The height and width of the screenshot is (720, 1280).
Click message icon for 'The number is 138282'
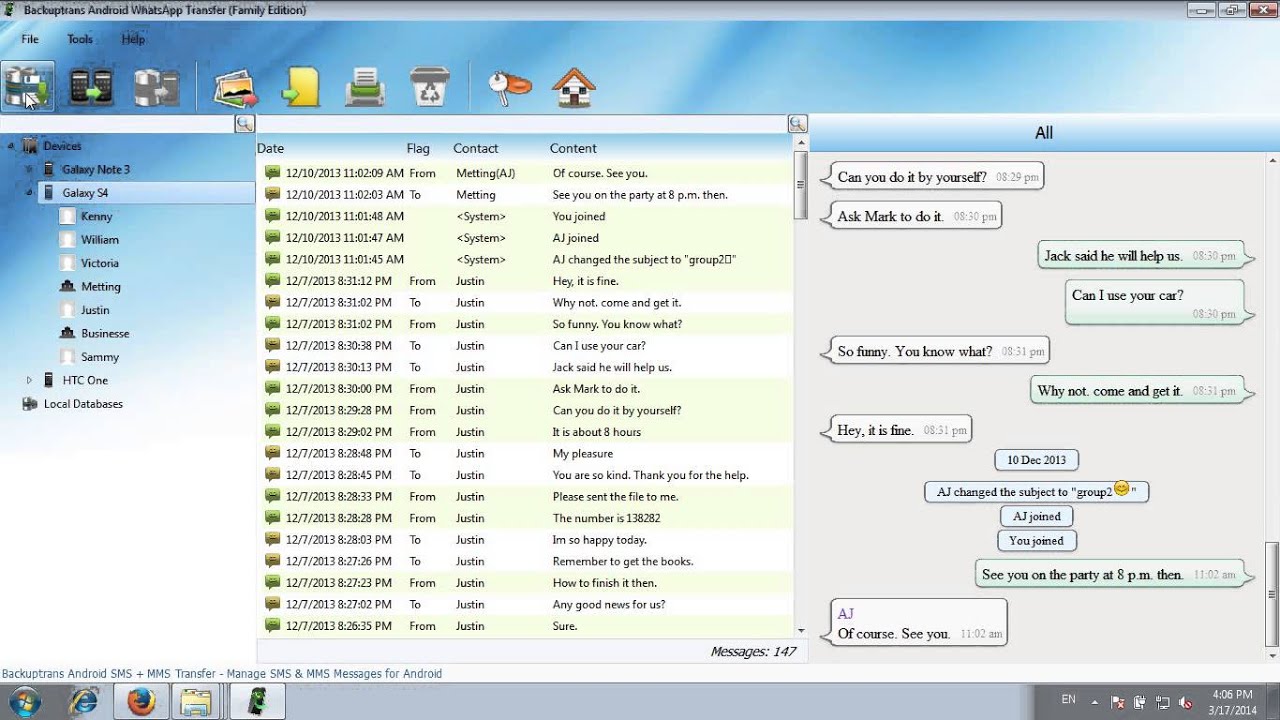272,518
